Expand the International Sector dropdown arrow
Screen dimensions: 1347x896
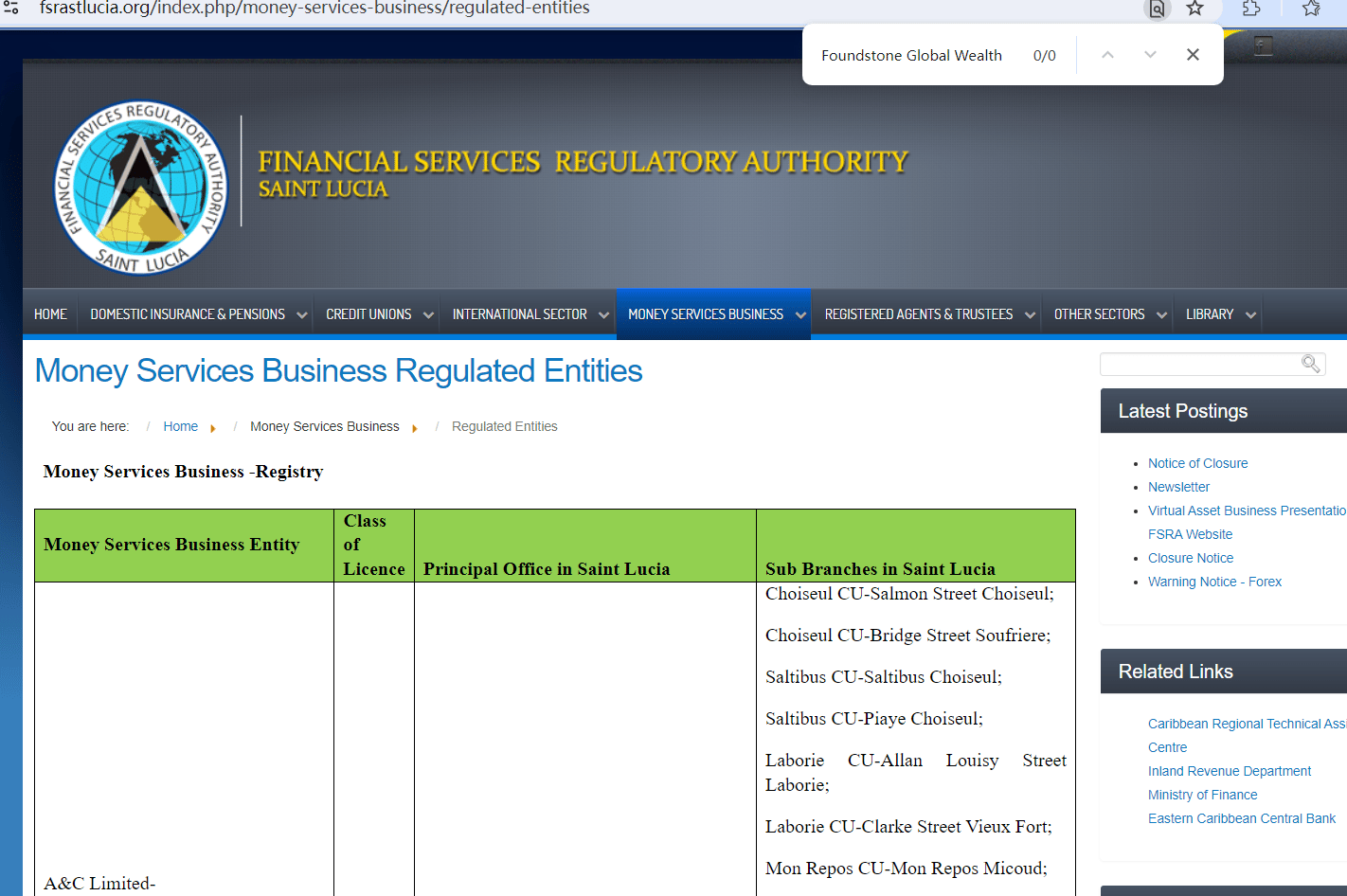603,314
